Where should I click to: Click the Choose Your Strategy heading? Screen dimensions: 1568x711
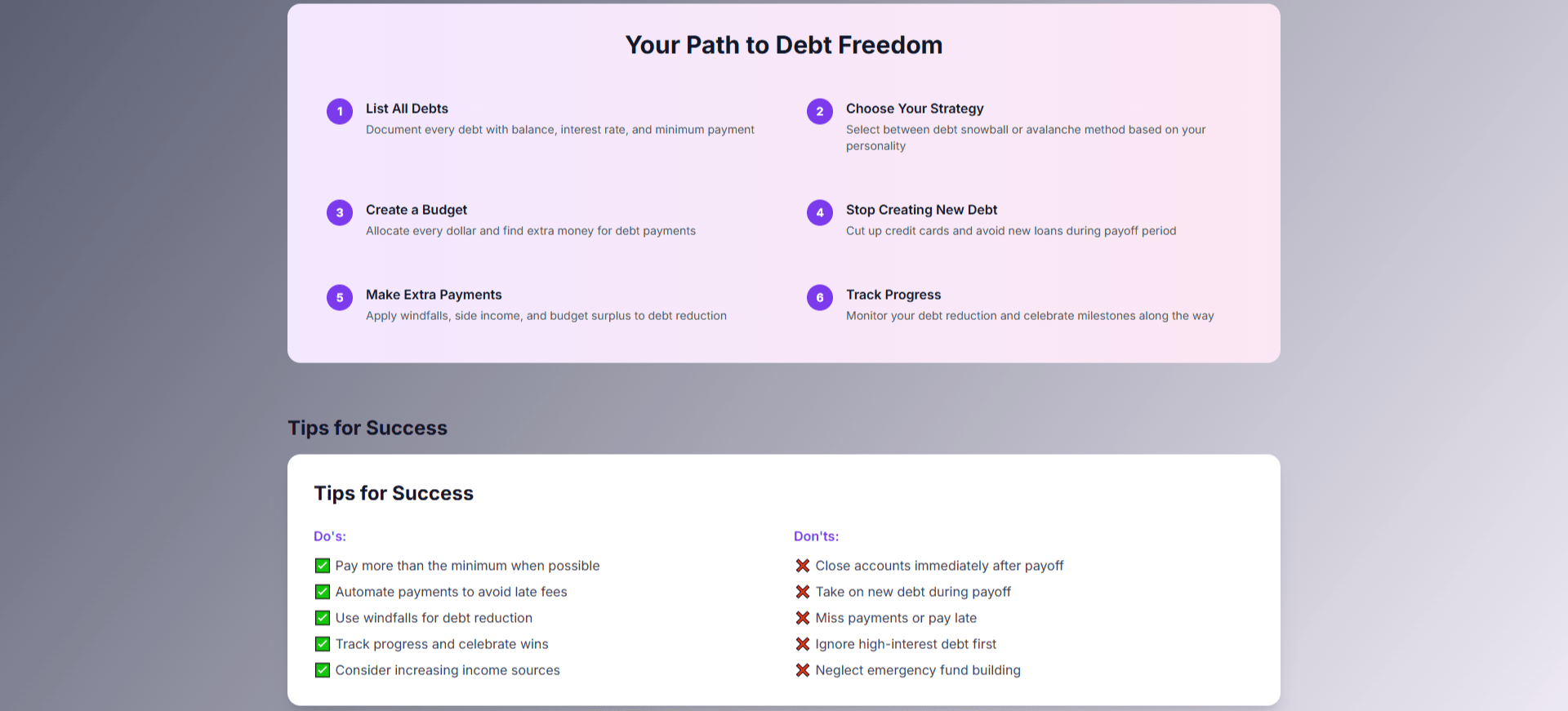tap(915, 109)
